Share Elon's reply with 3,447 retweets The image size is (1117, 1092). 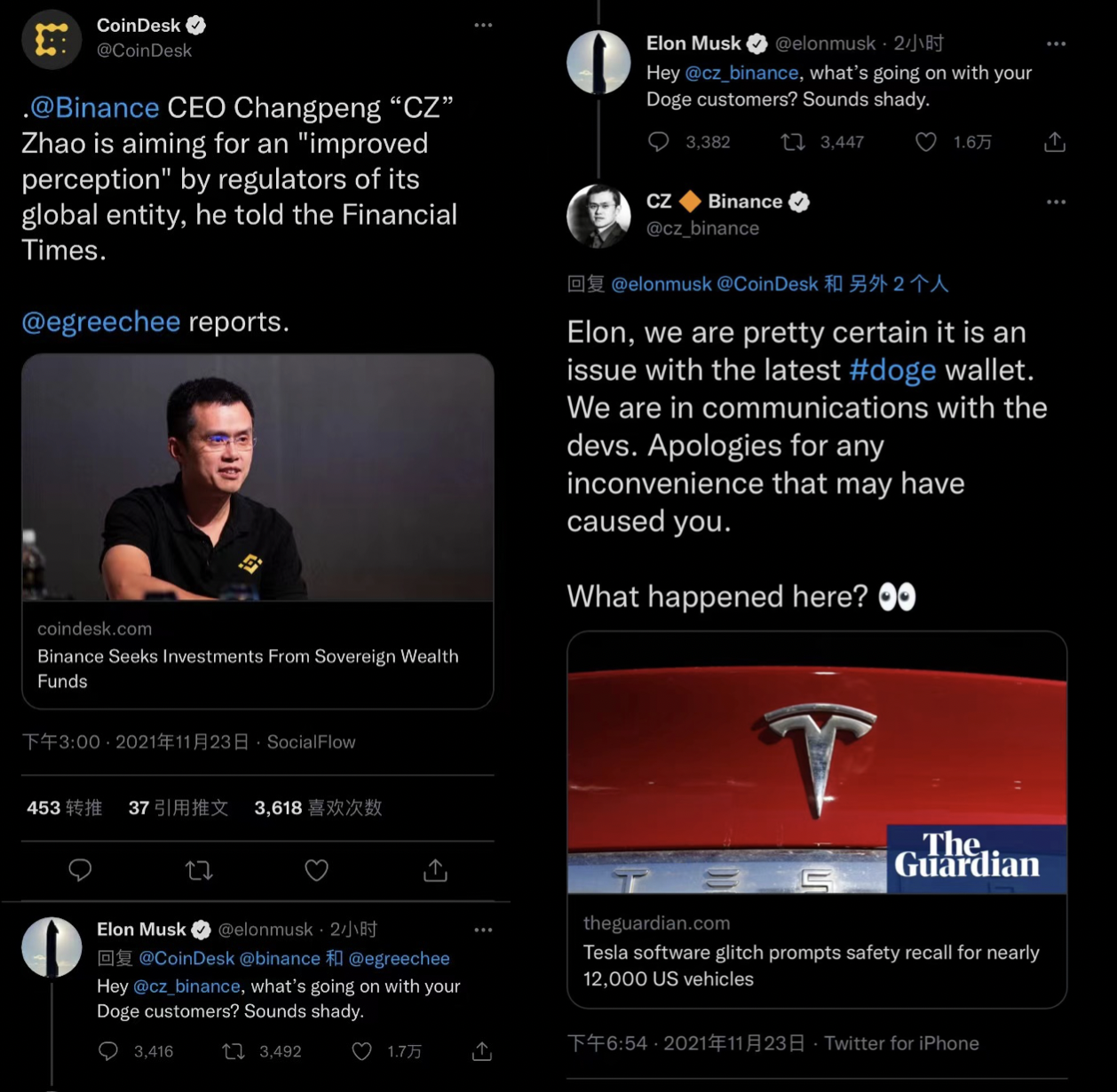[x=1055, y=142]
